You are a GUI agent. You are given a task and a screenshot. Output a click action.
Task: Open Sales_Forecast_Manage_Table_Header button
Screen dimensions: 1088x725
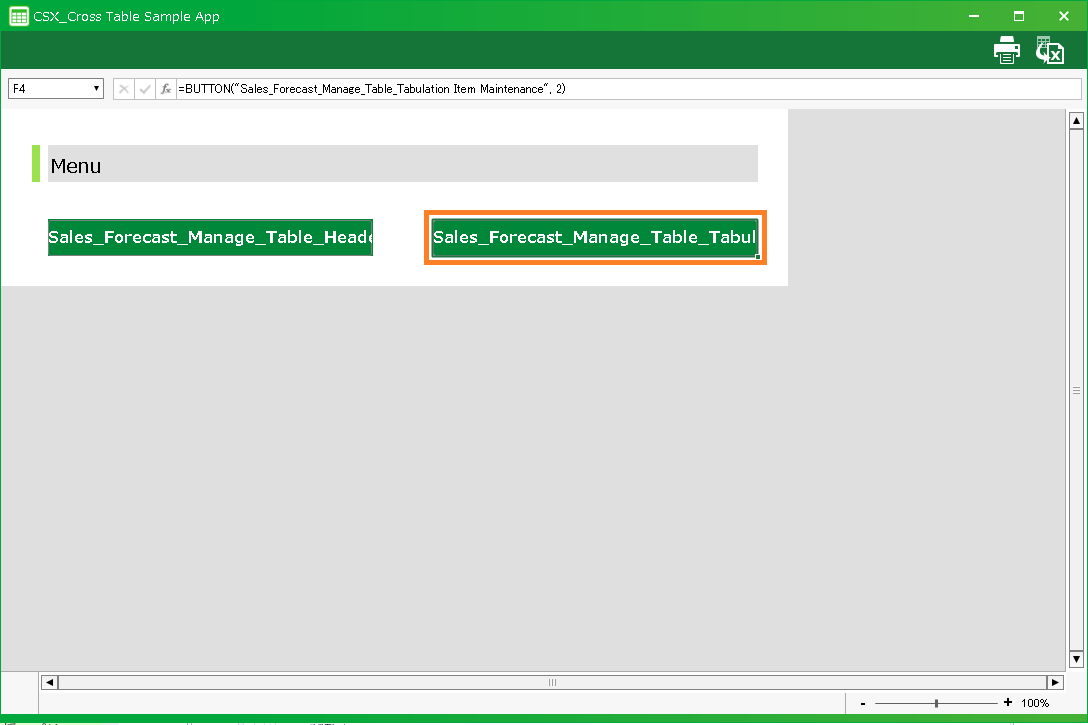click(x=210, y=238)
